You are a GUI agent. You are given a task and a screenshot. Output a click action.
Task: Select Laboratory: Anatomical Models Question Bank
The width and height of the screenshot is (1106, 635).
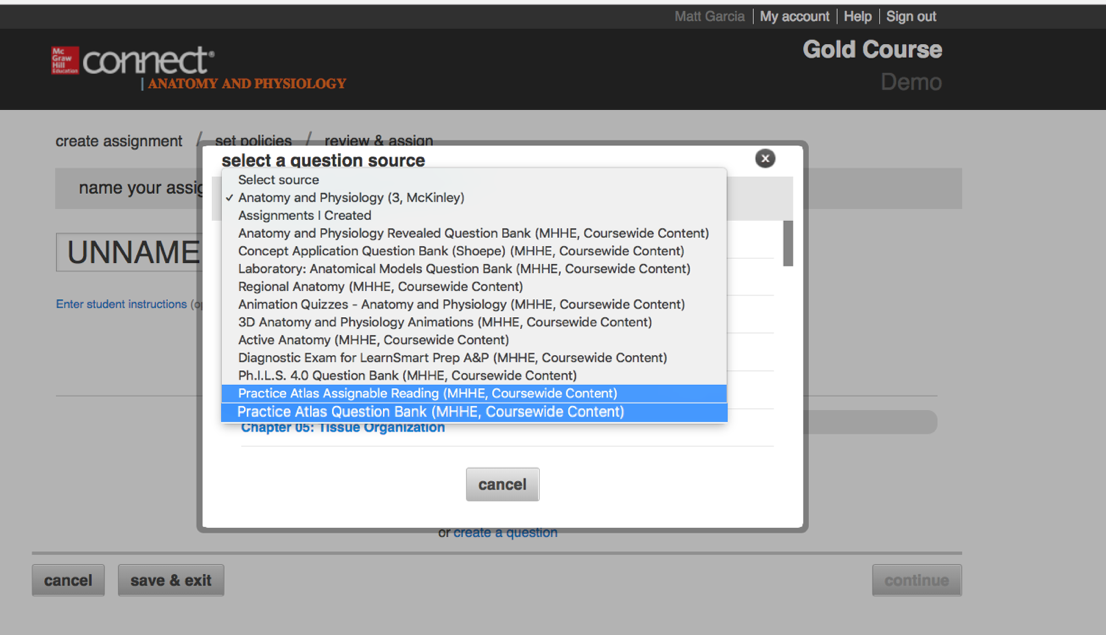point(474,269)
